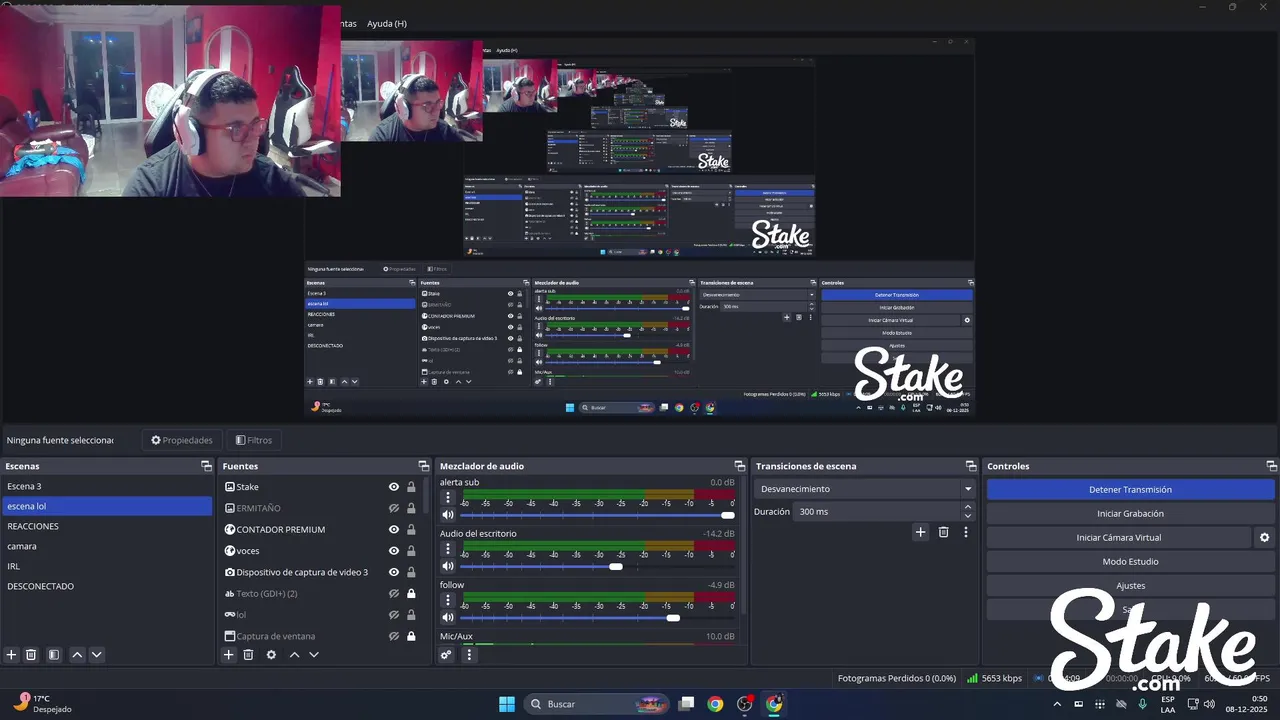Hide the CONTADOR PREMIUM source
The image size is (1280, 720).
pos(394,529)
